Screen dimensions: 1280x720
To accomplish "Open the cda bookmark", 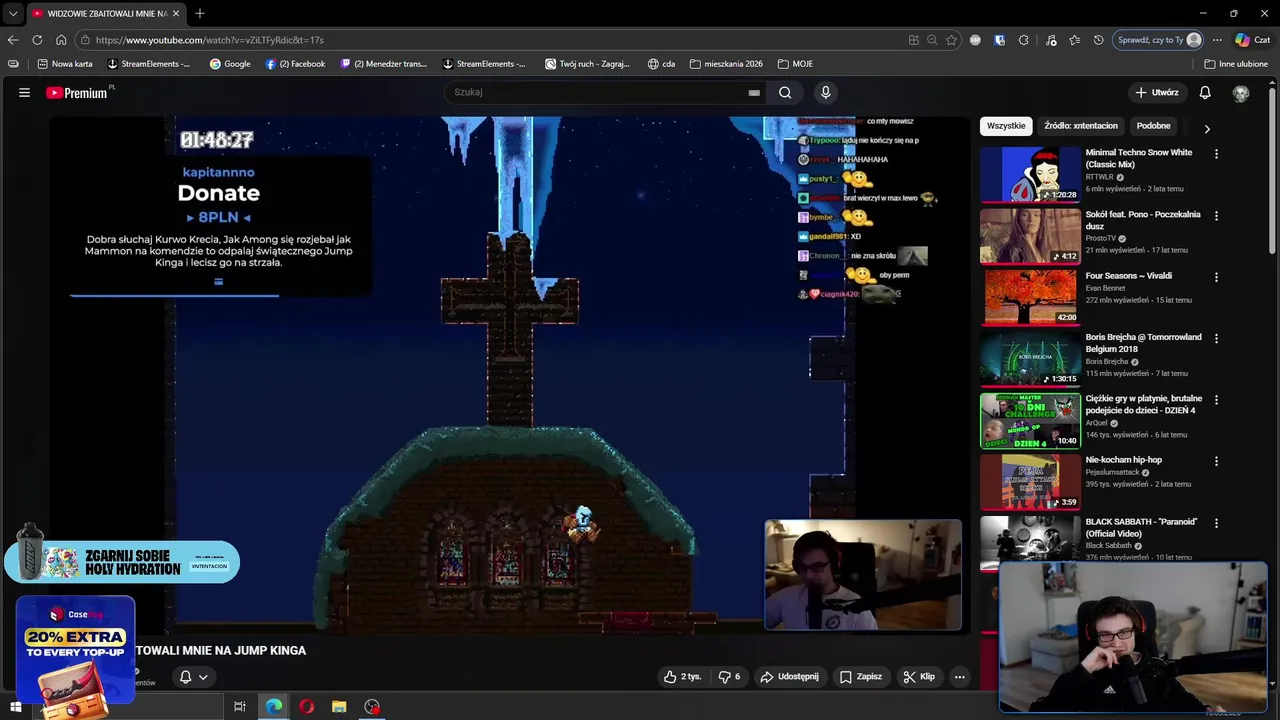I will (x=661, y=64).
